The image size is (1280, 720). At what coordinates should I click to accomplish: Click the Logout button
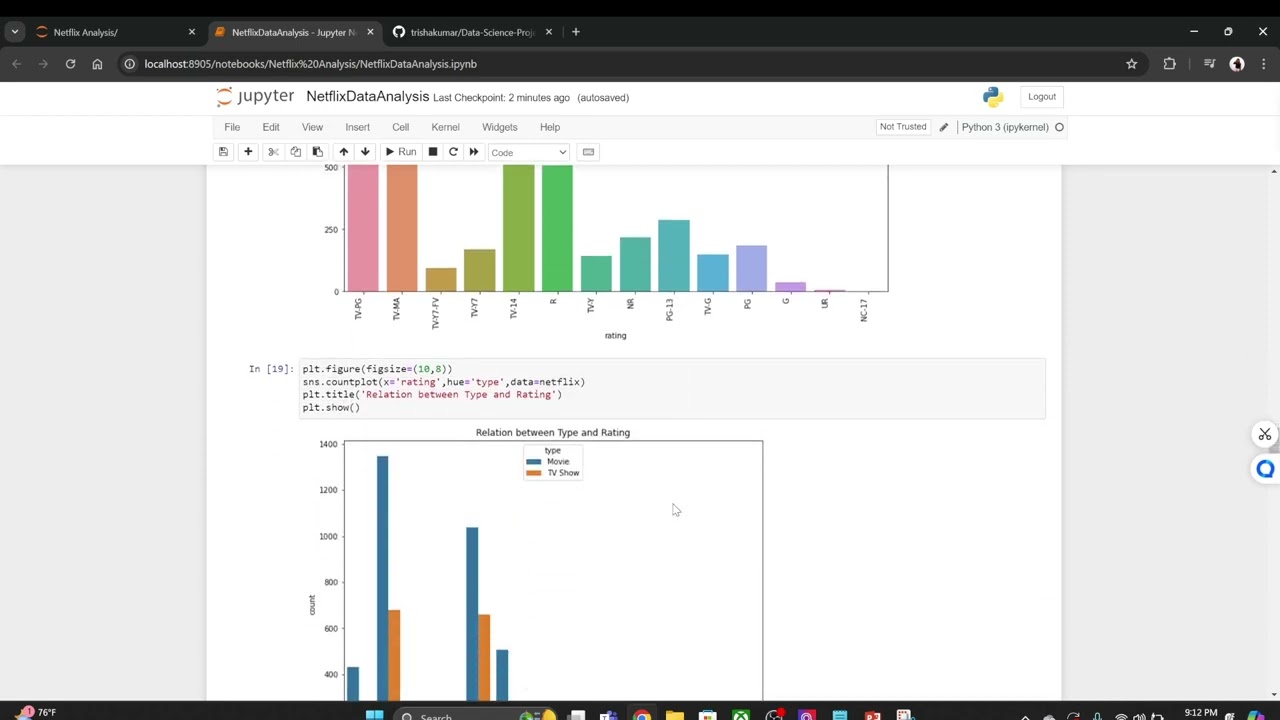click(1042, 97)
